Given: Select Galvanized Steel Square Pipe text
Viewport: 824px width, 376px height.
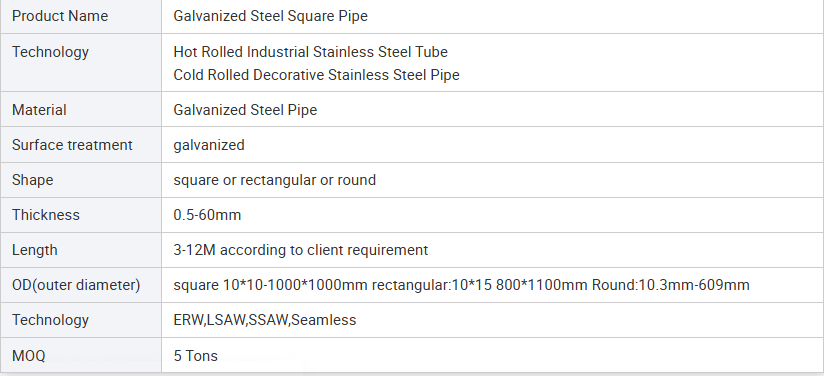Looking at the screenshot, I should click(x=271, y=16).
